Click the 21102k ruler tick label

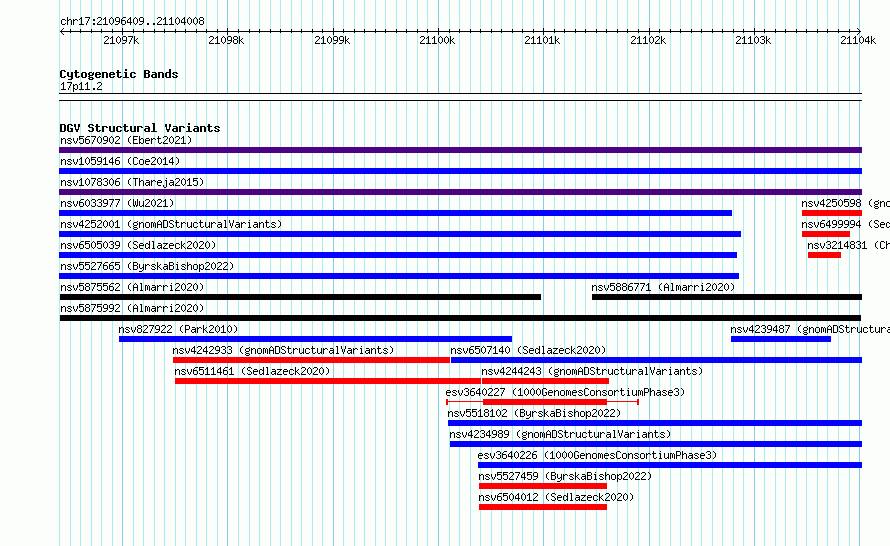click(648, 40)
